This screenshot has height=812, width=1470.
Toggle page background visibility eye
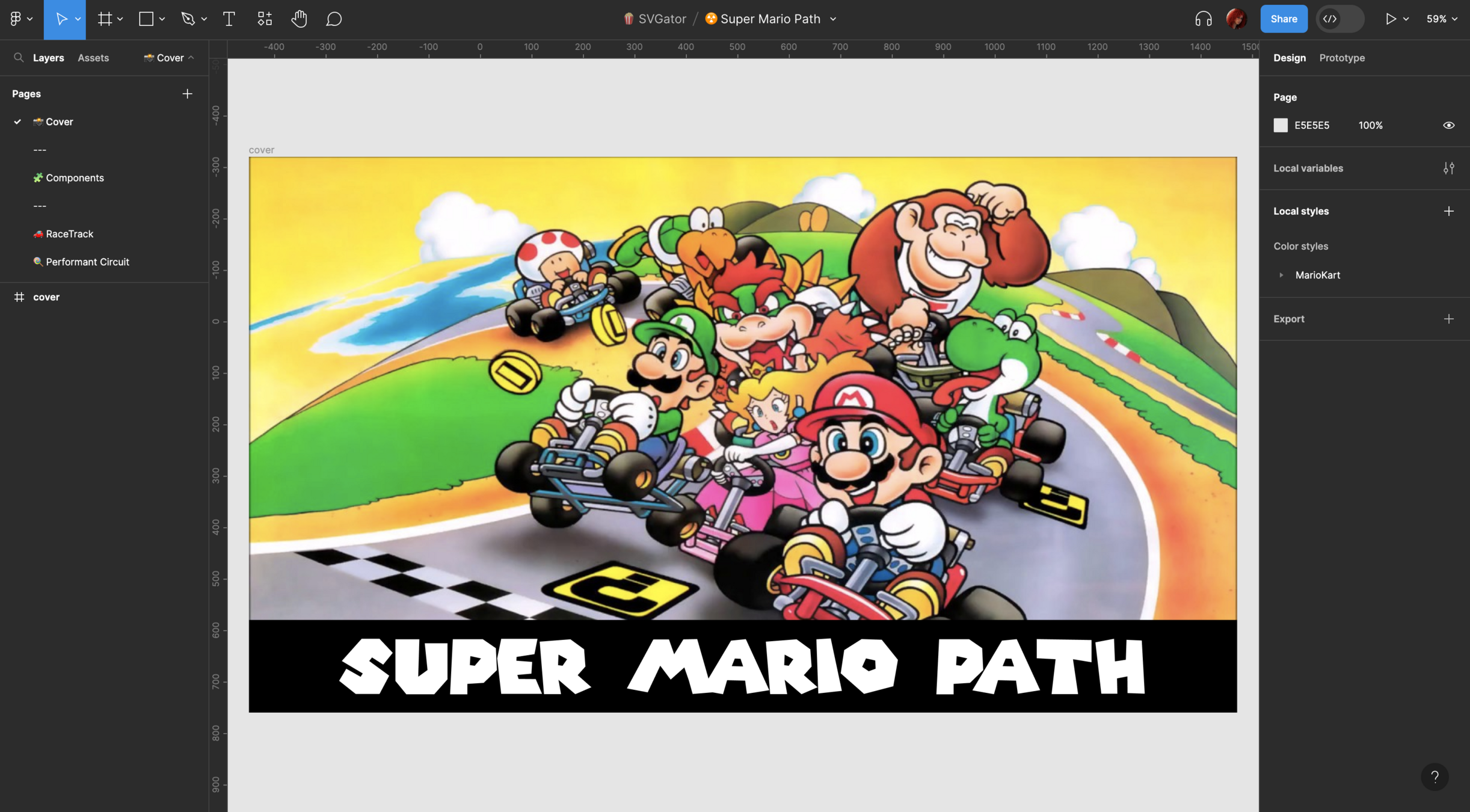(x=1448, y=125)
